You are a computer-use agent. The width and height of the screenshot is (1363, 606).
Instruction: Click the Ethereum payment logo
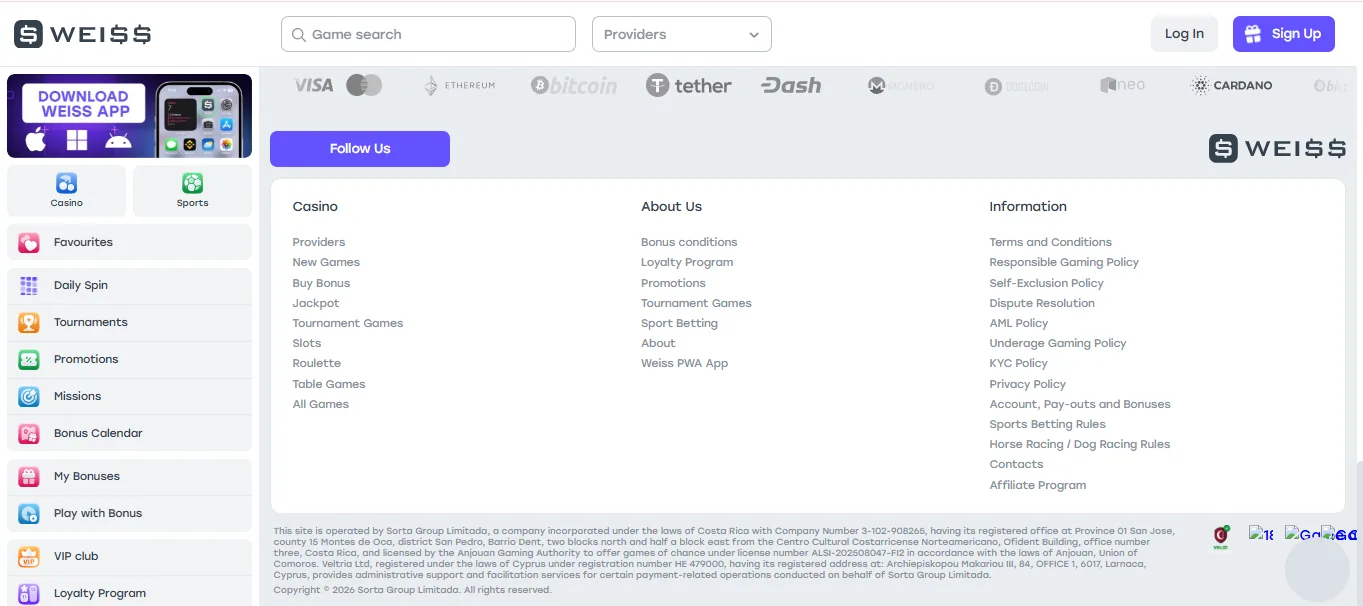pyautogui.click(x=459, y=86)
